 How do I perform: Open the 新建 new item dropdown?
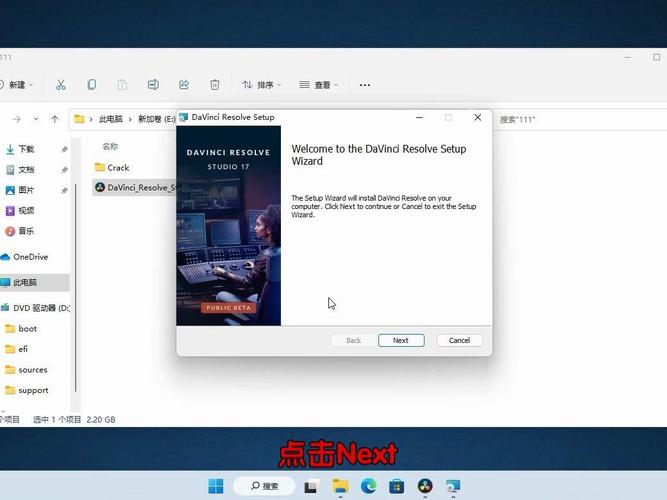[x=16, y=85]
